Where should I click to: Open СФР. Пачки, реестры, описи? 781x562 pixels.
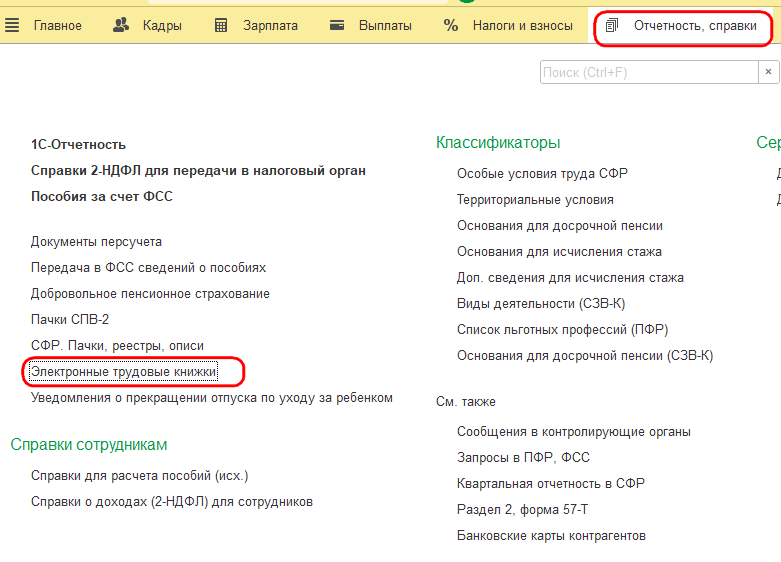pyautogui.click(x=117, y=345)
